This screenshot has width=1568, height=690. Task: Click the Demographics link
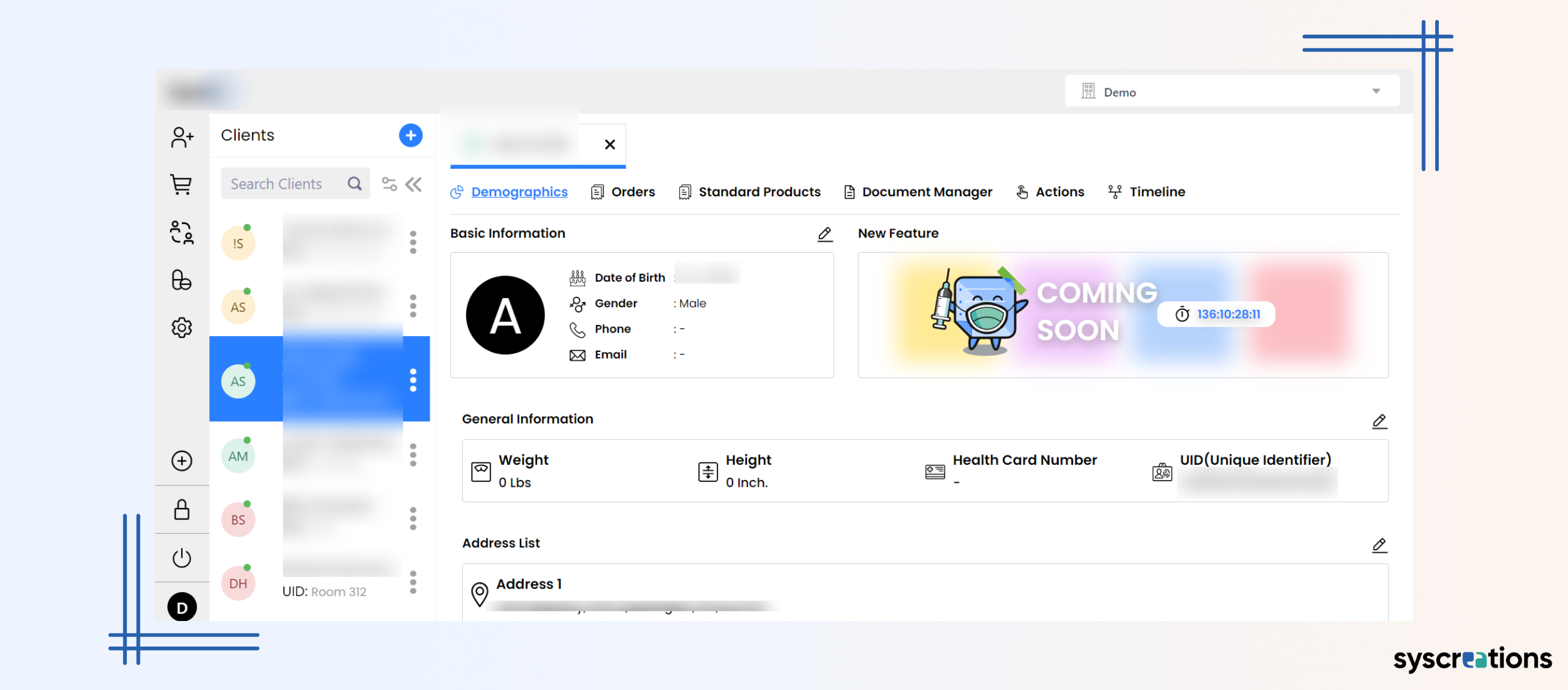[x=519, y=192]
